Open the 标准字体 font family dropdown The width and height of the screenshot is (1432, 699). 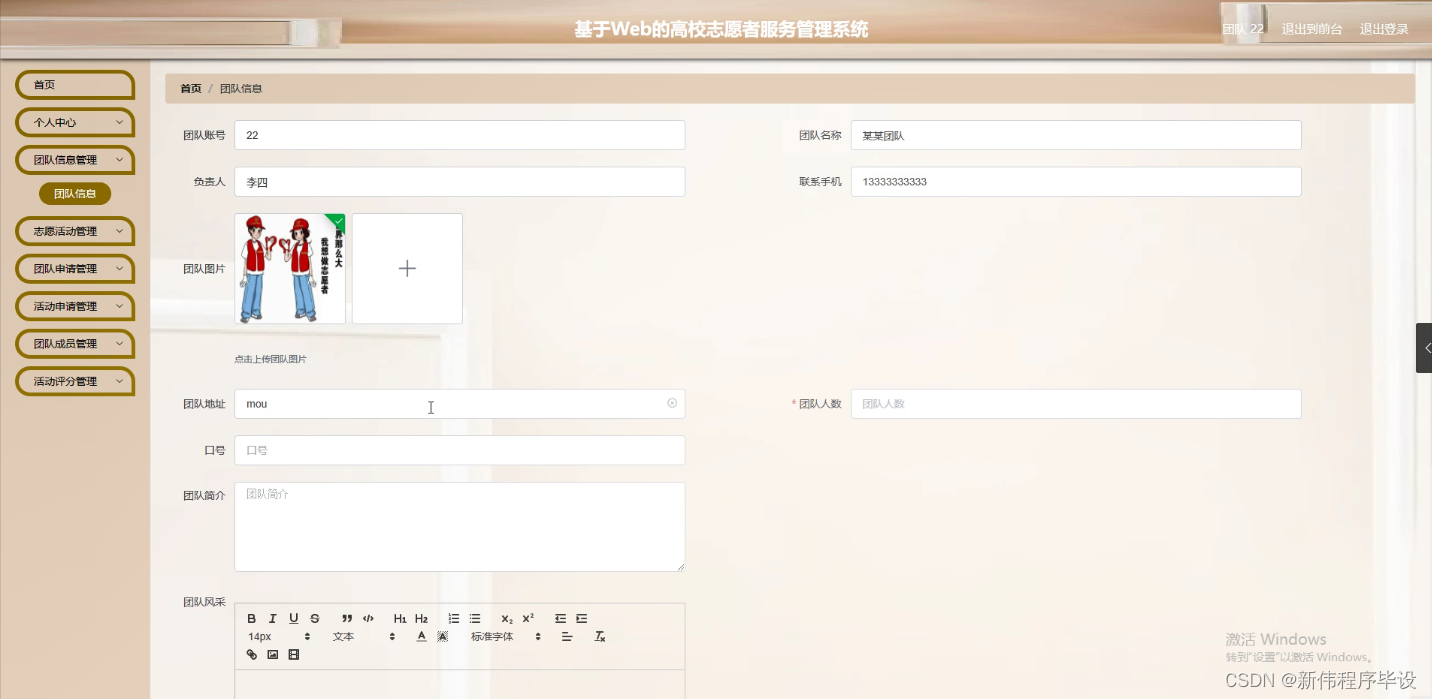(492, 637)
